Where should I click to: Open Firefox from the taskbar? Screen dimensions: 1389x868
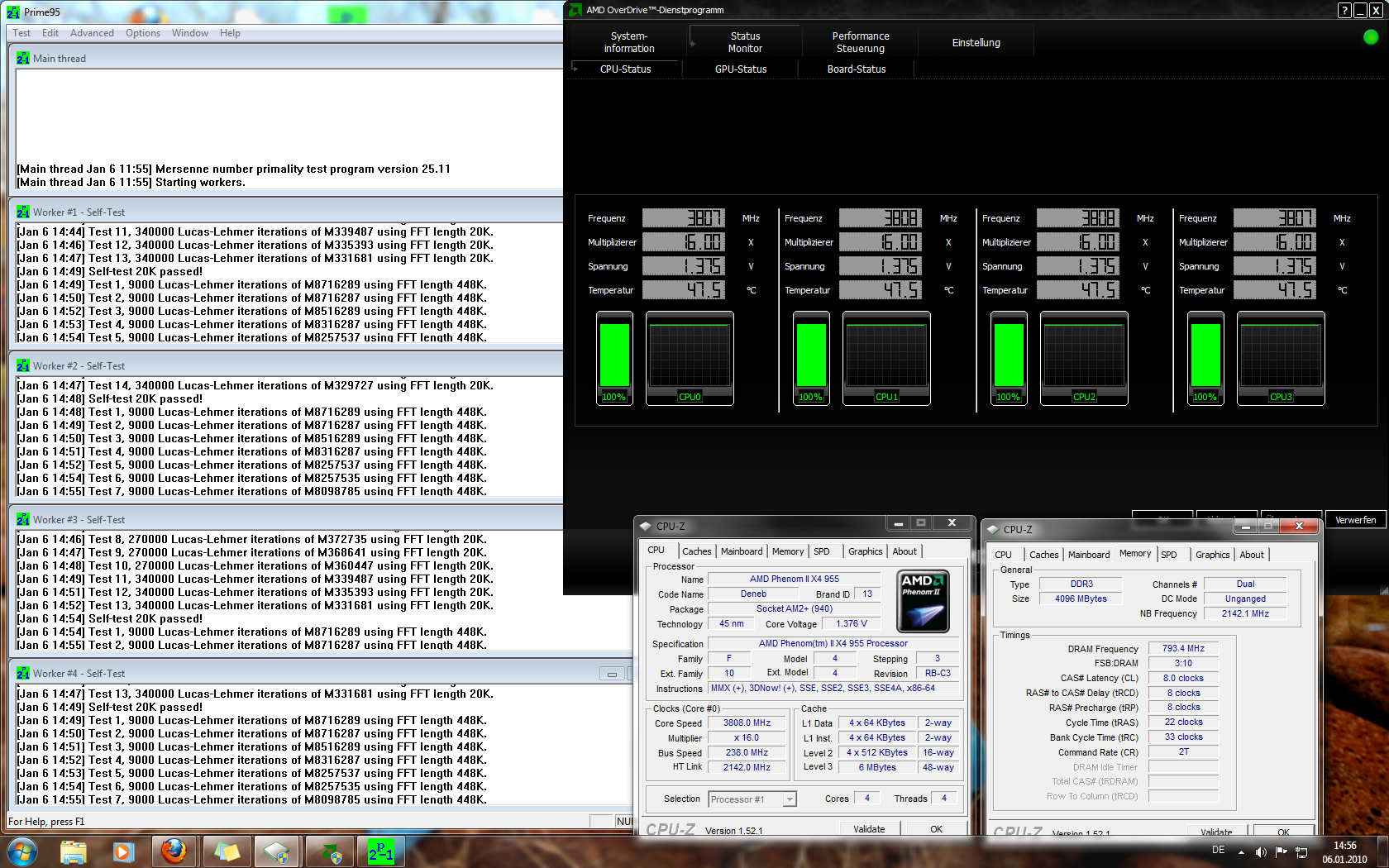click(x=174, y=851)
